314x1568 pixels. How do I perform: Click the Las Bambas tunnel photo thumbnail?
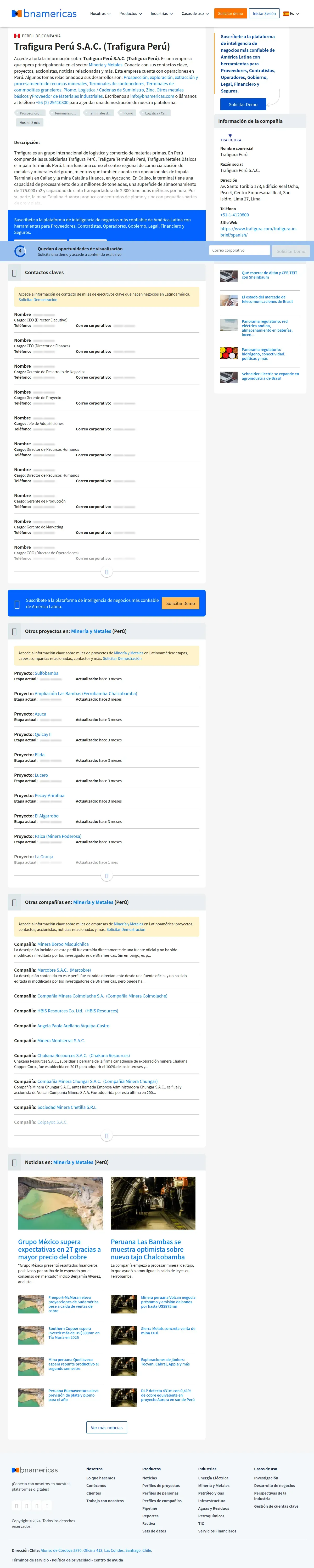pos(153,1203)
